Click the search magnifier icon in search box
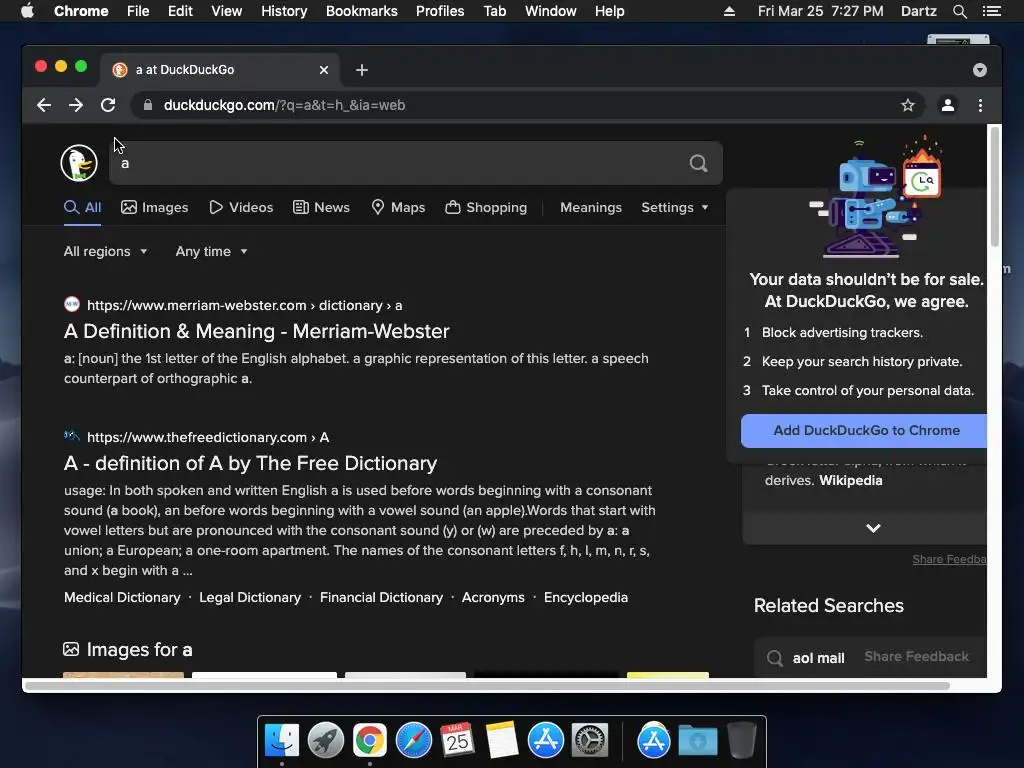This screenshot has height=768, width=1024. (698, 163)
